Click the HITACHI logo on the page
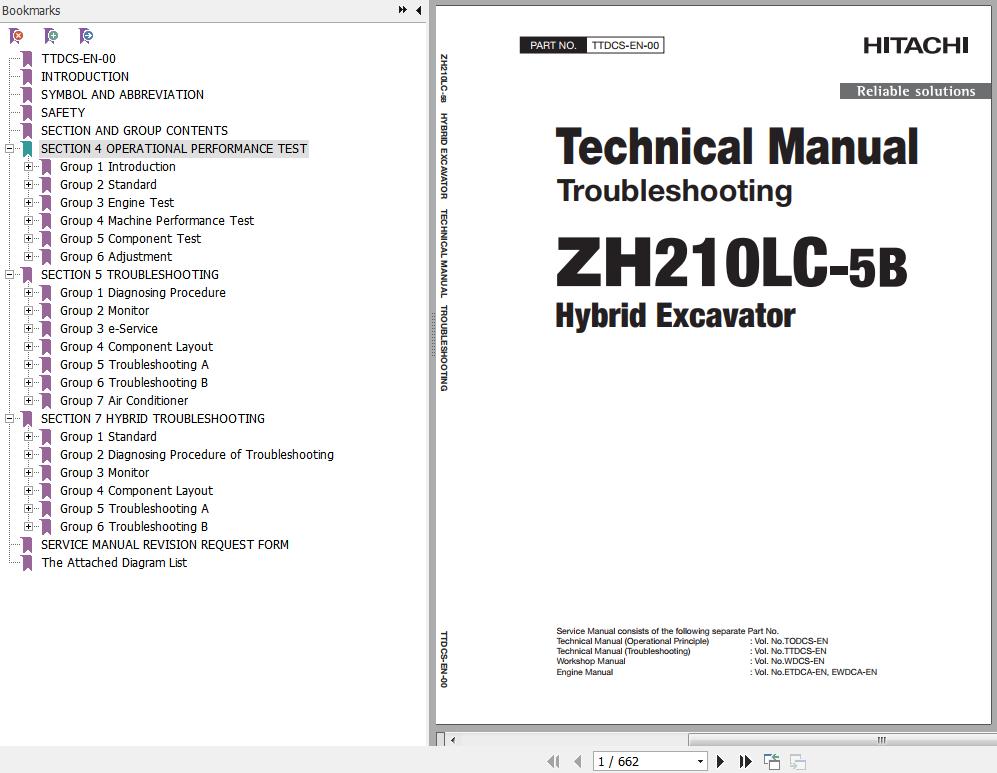Screen dimensions: 997x773 pyautogui.click(x=916, y=45)
